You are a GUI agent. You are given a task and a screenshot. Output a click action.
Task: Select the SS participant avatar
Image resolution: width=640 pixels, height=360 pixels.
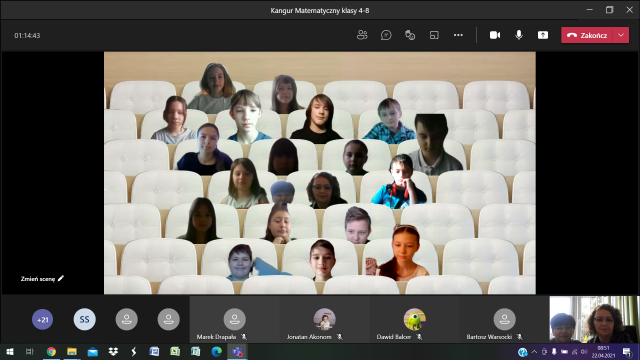click(84, 319)
